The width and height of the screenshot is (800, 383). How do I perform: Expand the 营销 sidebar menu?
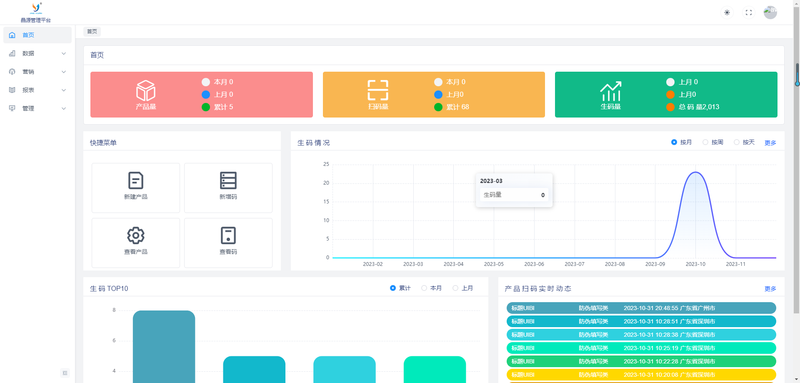(38, 71)
